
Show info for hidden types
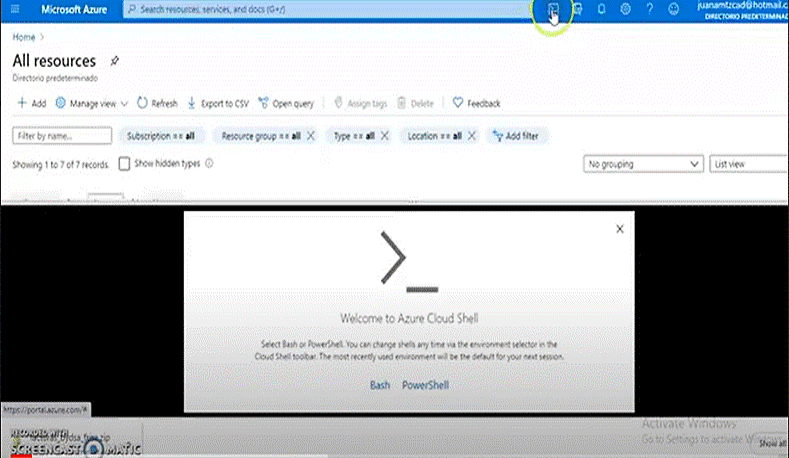click(x=209, y=163)
